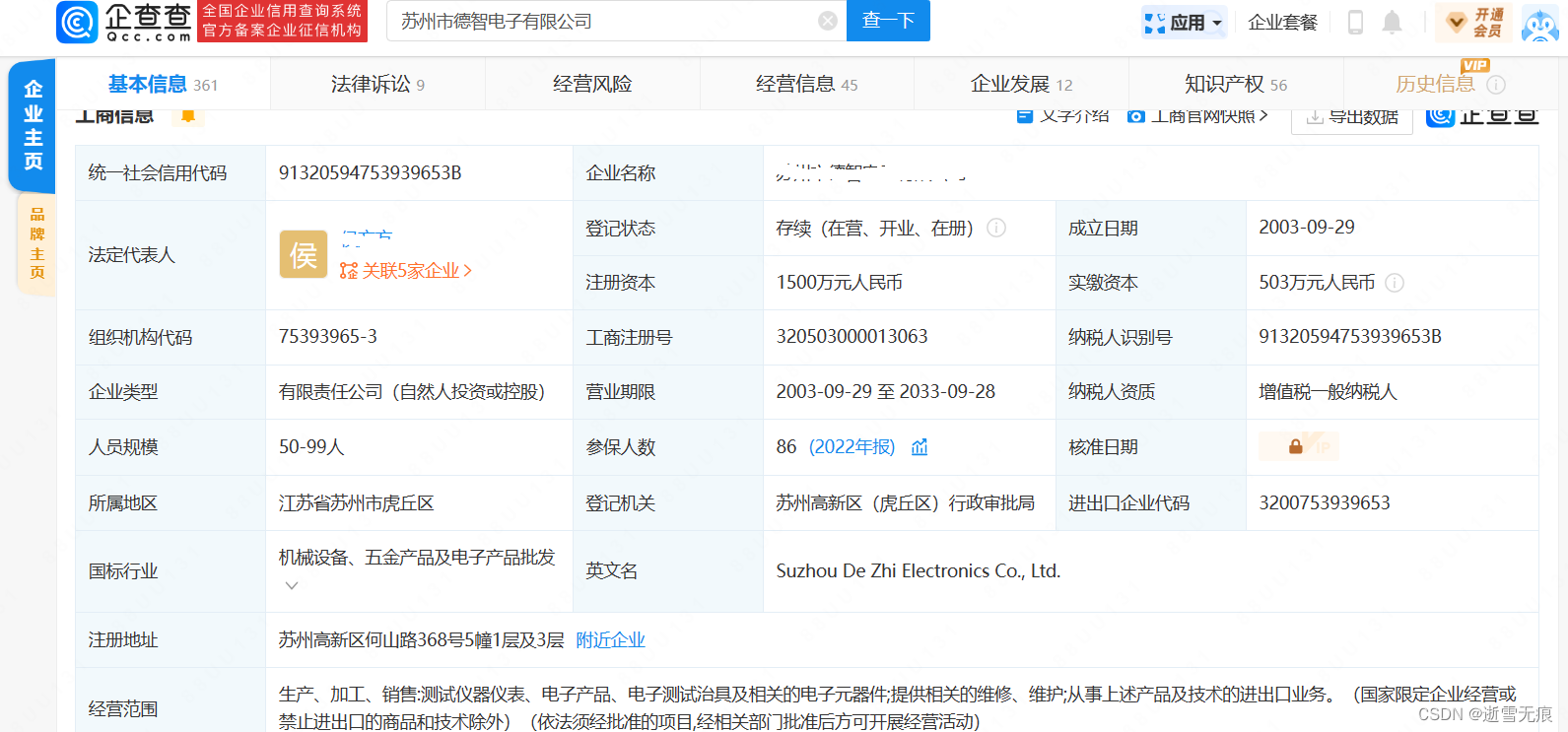
Task: Click the 导出数据 export button
Action: pyautogui.click(x=1352, y=116)
